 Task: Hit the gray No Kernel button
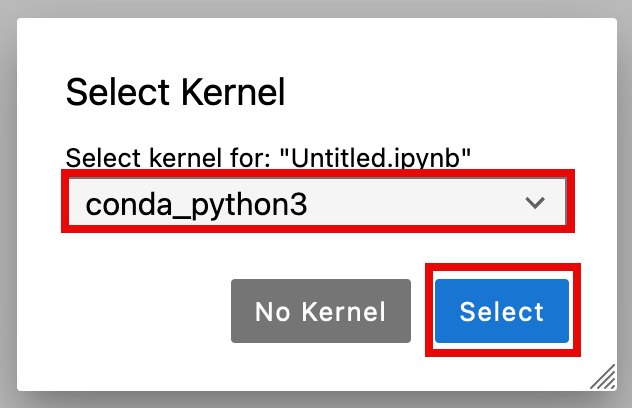point(320,311)
